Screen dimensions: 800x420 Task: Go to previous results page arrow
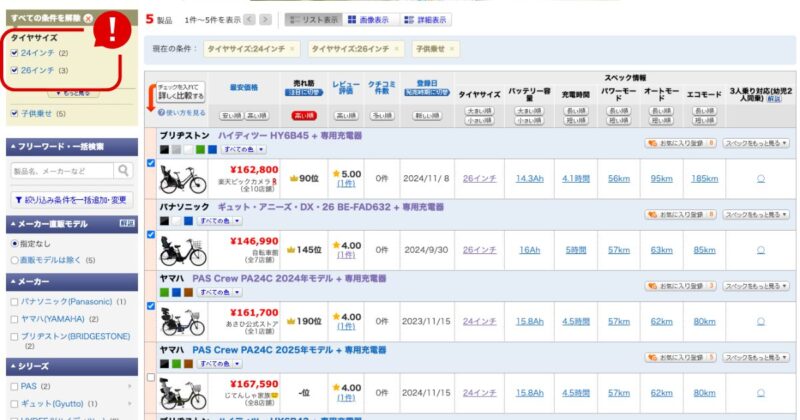click(249, 20)
